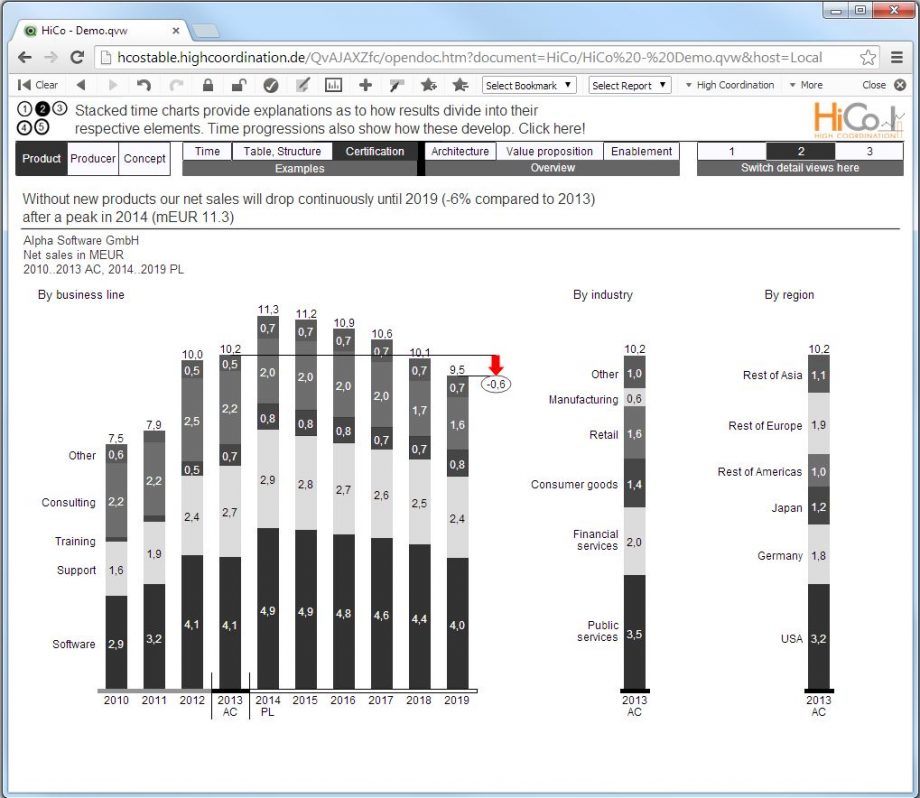This screenshot has height=798, width=920.
Task: Switch detail view to option 2
Action: pyautogui.click(x=799, y=152)
